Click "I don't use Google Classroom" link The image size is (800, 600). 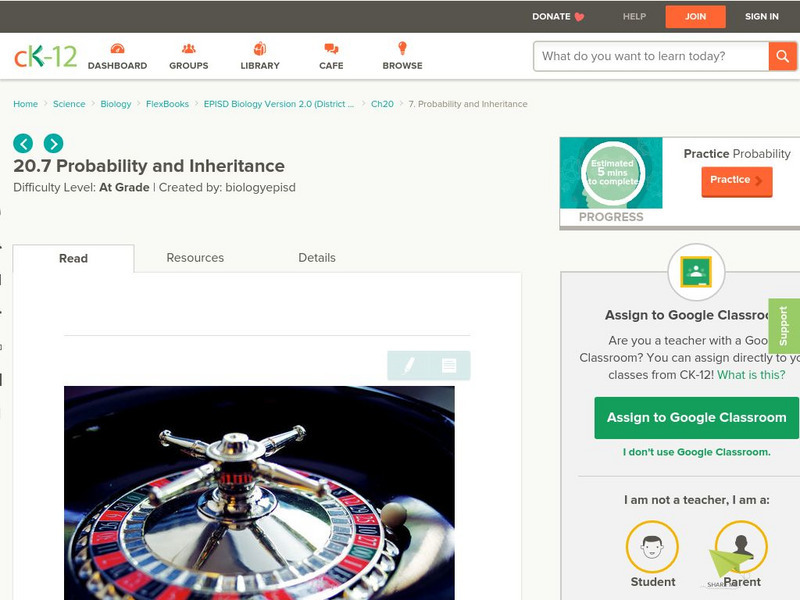click(x=696, y=452)
